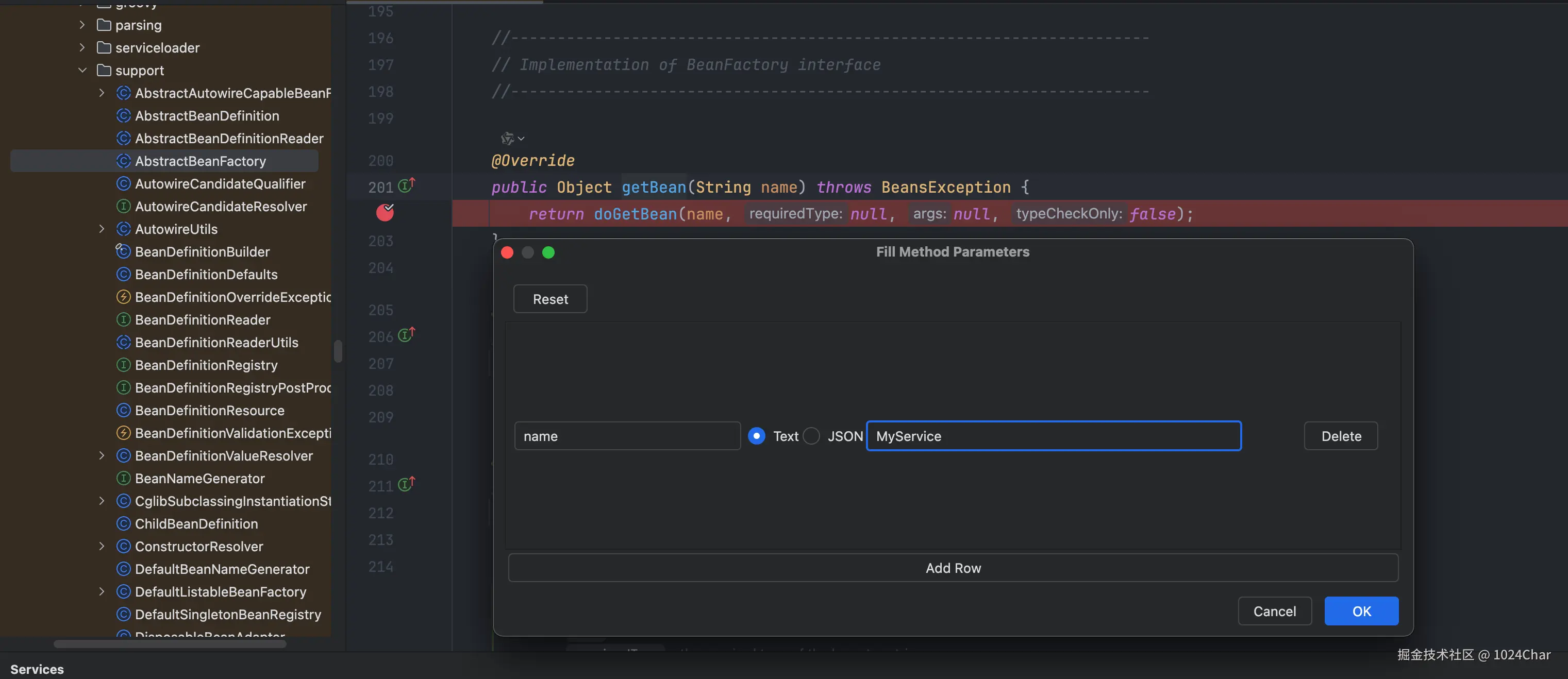
Task: Click the Add Row button
Action: (x=953, y=568)
